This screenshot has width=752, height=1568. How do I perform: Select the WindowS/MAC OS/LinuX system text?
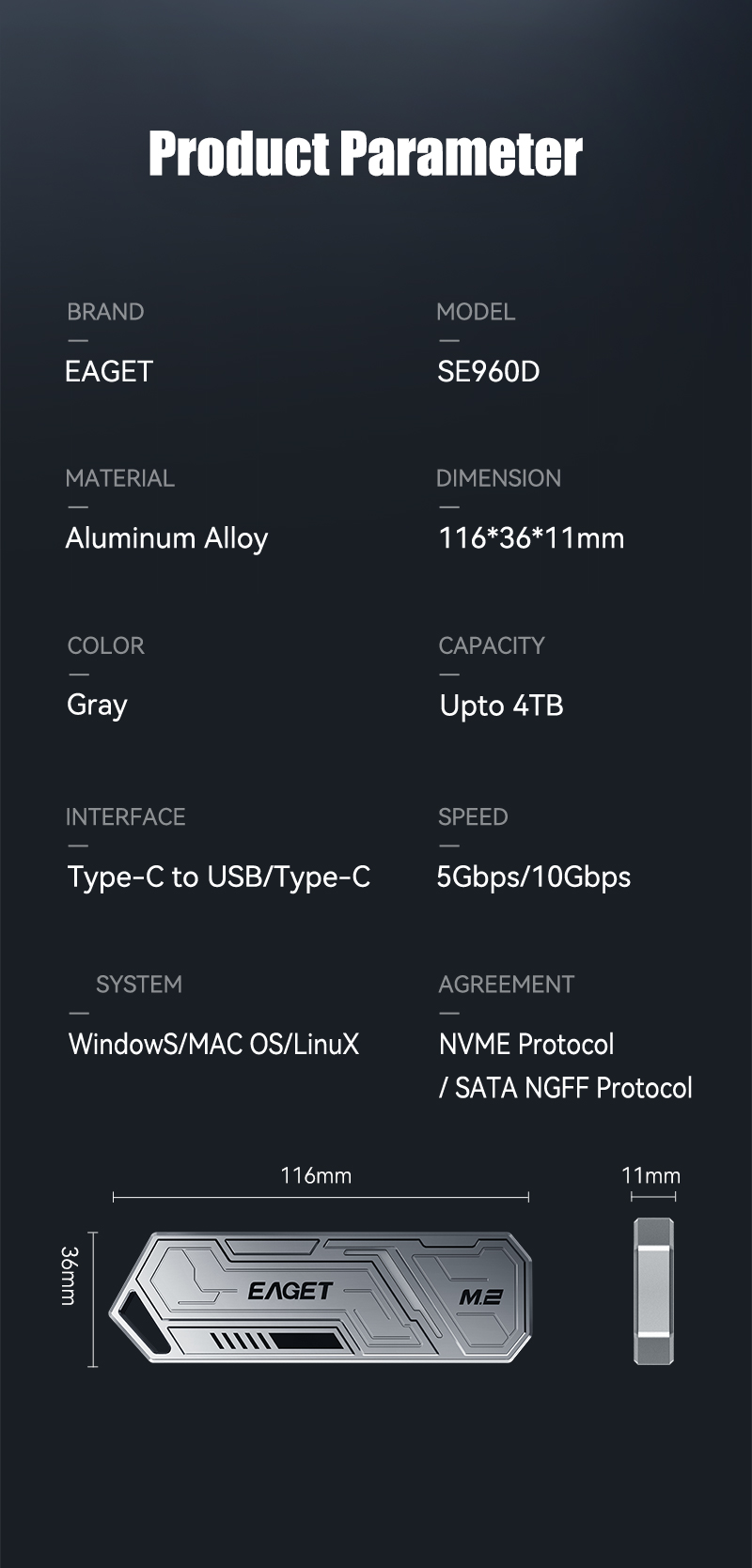pos(213,1044)
